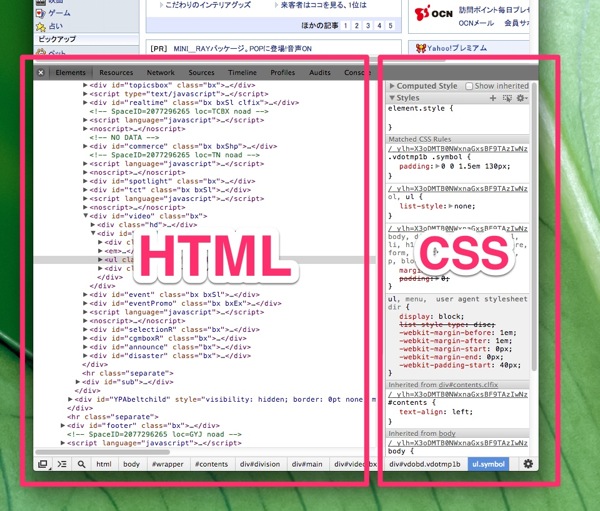Collapse the Styles section
Viewport: 600px width, 511px height.
(392, 98)
